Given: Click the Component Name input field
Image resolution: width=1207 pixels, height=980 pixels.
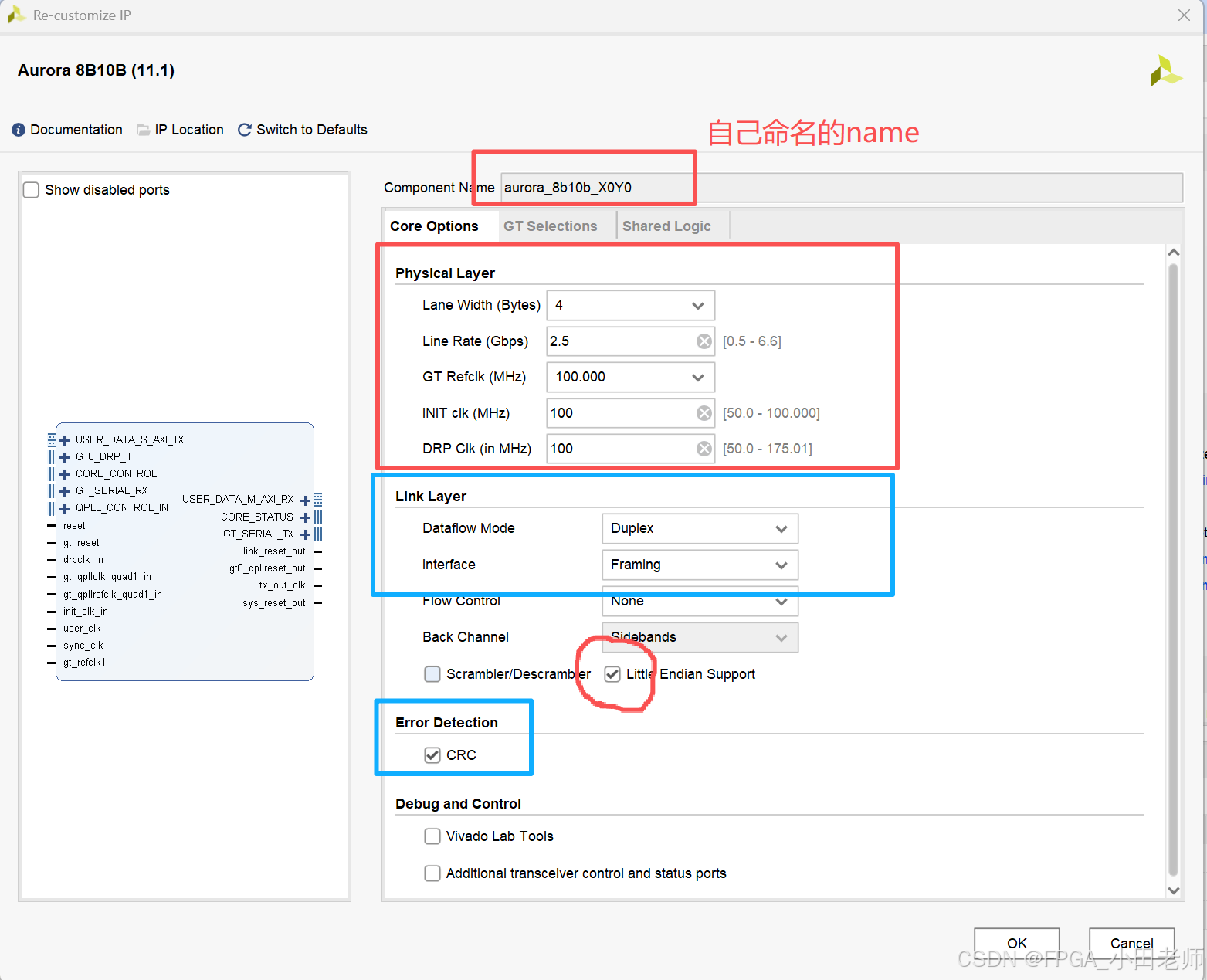Looking at the screenshot, I should point(842,188).
